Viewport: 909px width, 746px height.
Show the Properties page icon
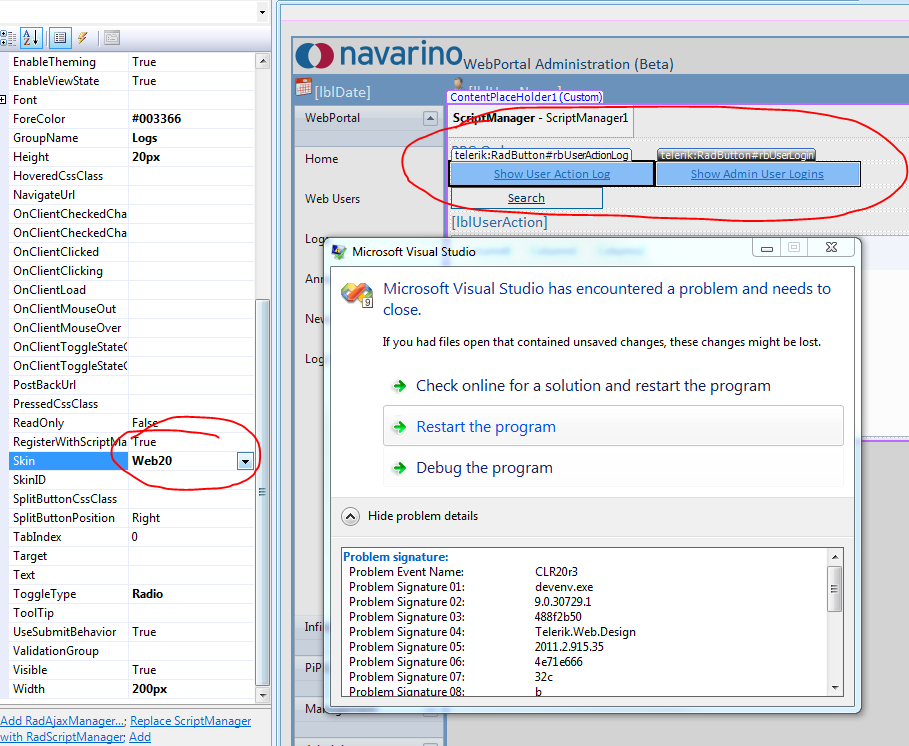(x=60, y=38)
